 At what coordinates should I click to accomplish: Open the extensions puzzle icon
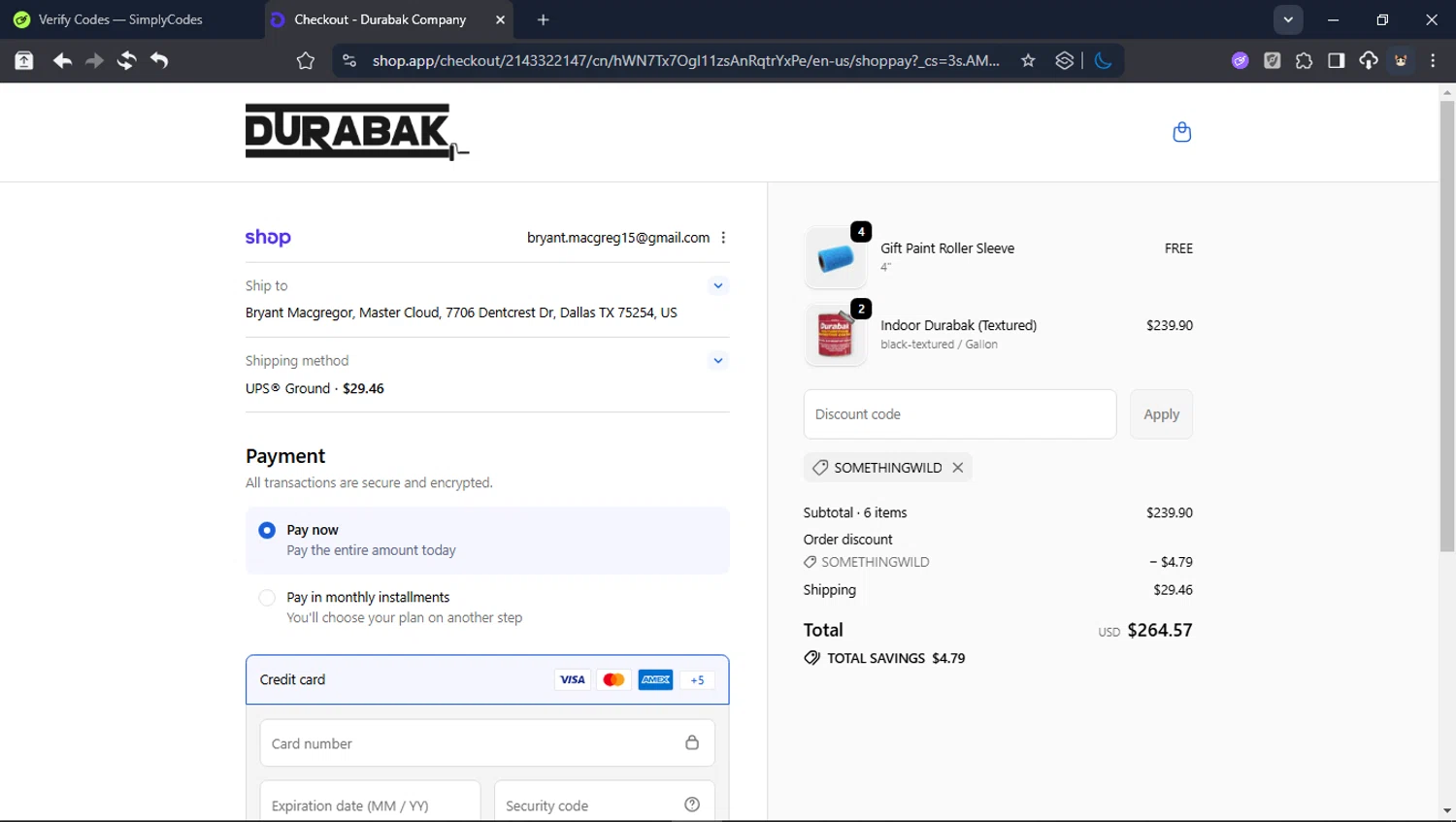click(x=1304, y=60)
